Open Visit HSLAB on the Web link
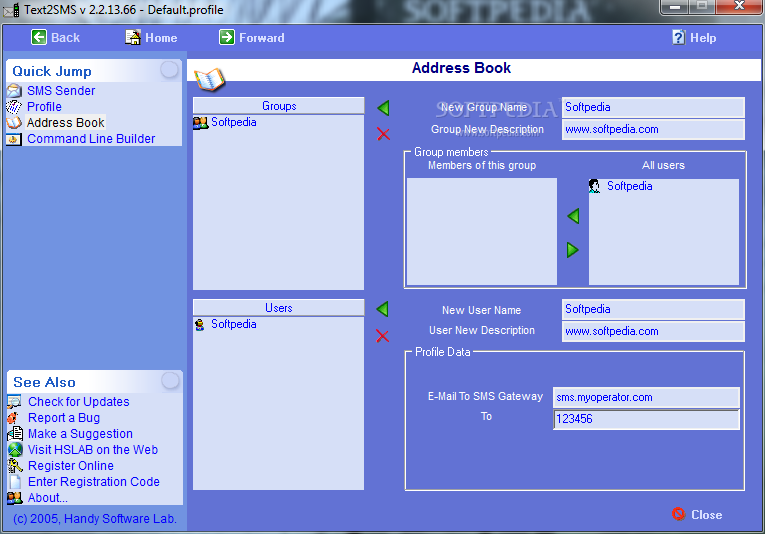Screen dimensions: 765x534 tap(93, 450)
